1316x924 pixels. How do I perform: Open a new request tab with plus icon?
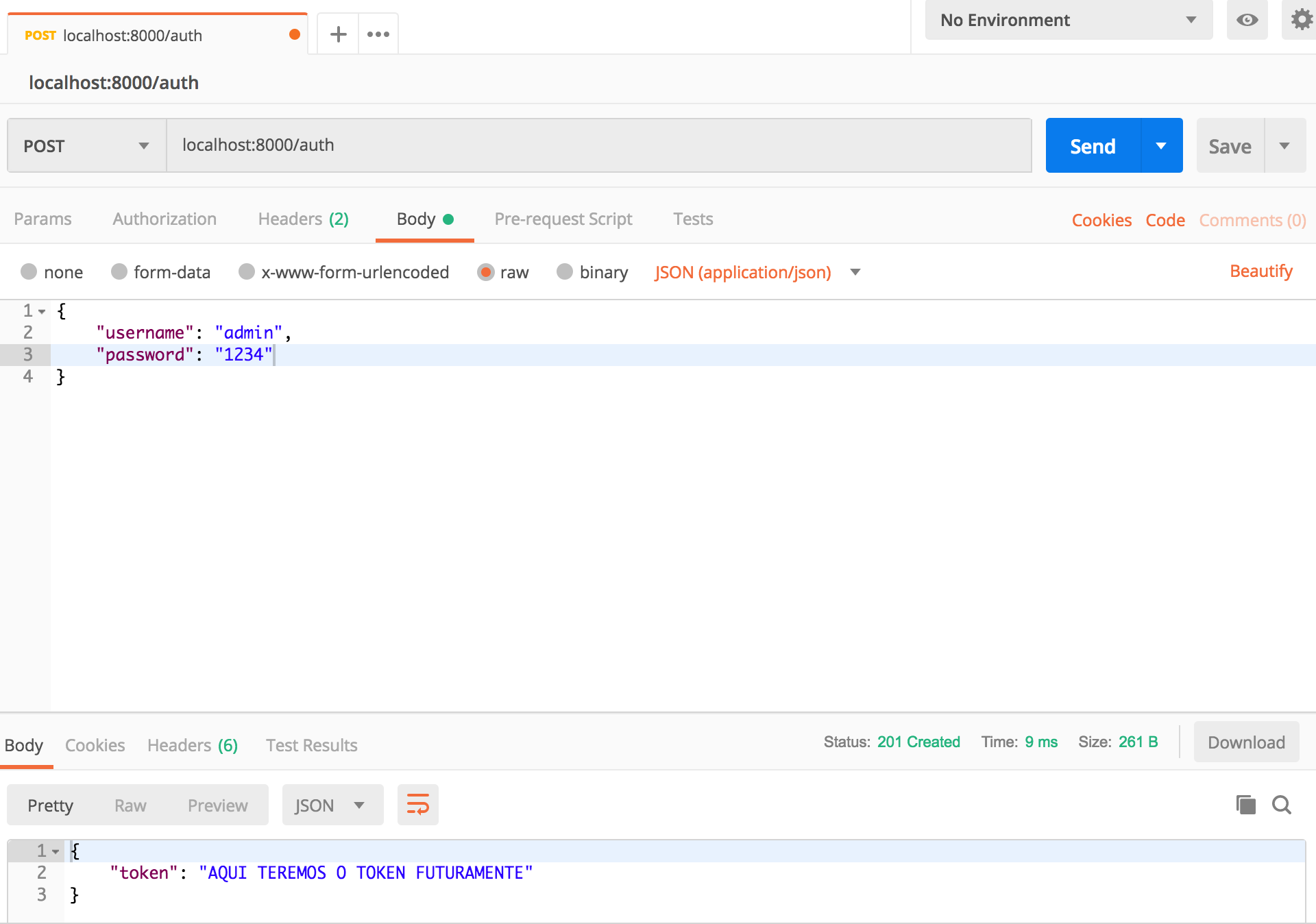coord(338,34)
